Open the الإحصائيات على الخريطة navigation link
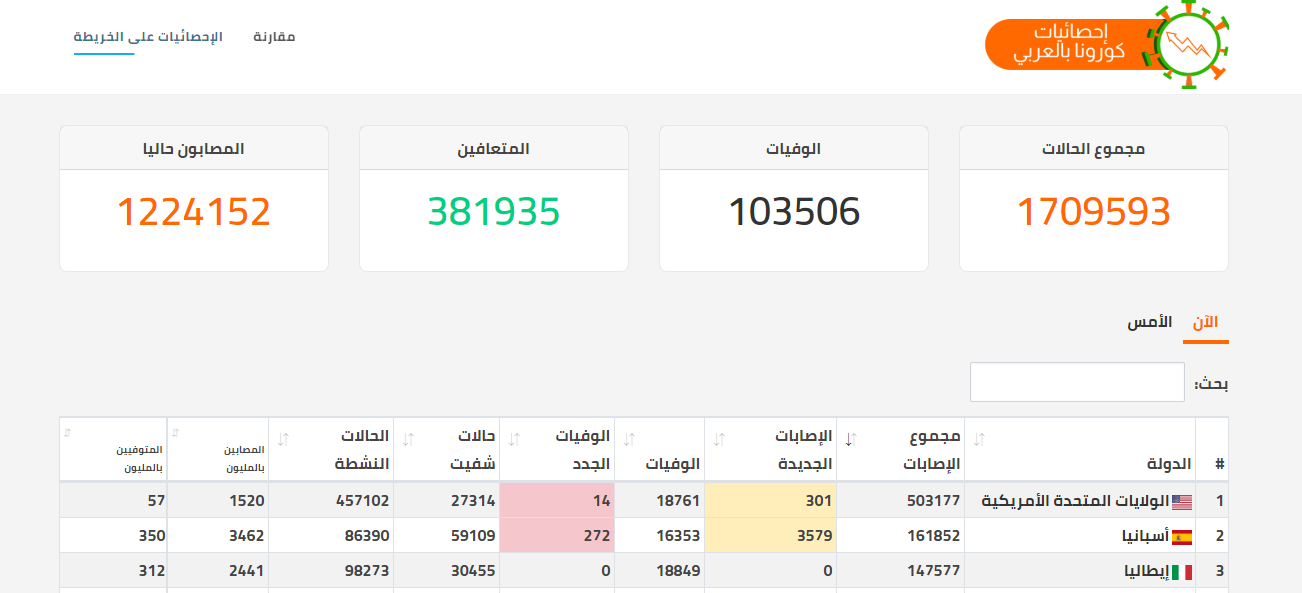This screenshot has width=1302, height=593. click(x=148, y=37)
